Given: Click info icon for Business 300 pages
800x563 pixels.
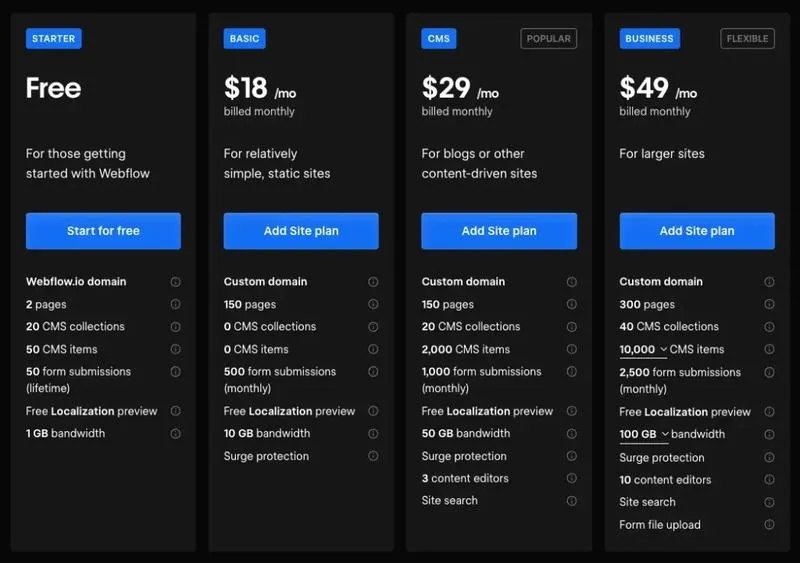Looking at the screenshot, I should 769,304.
